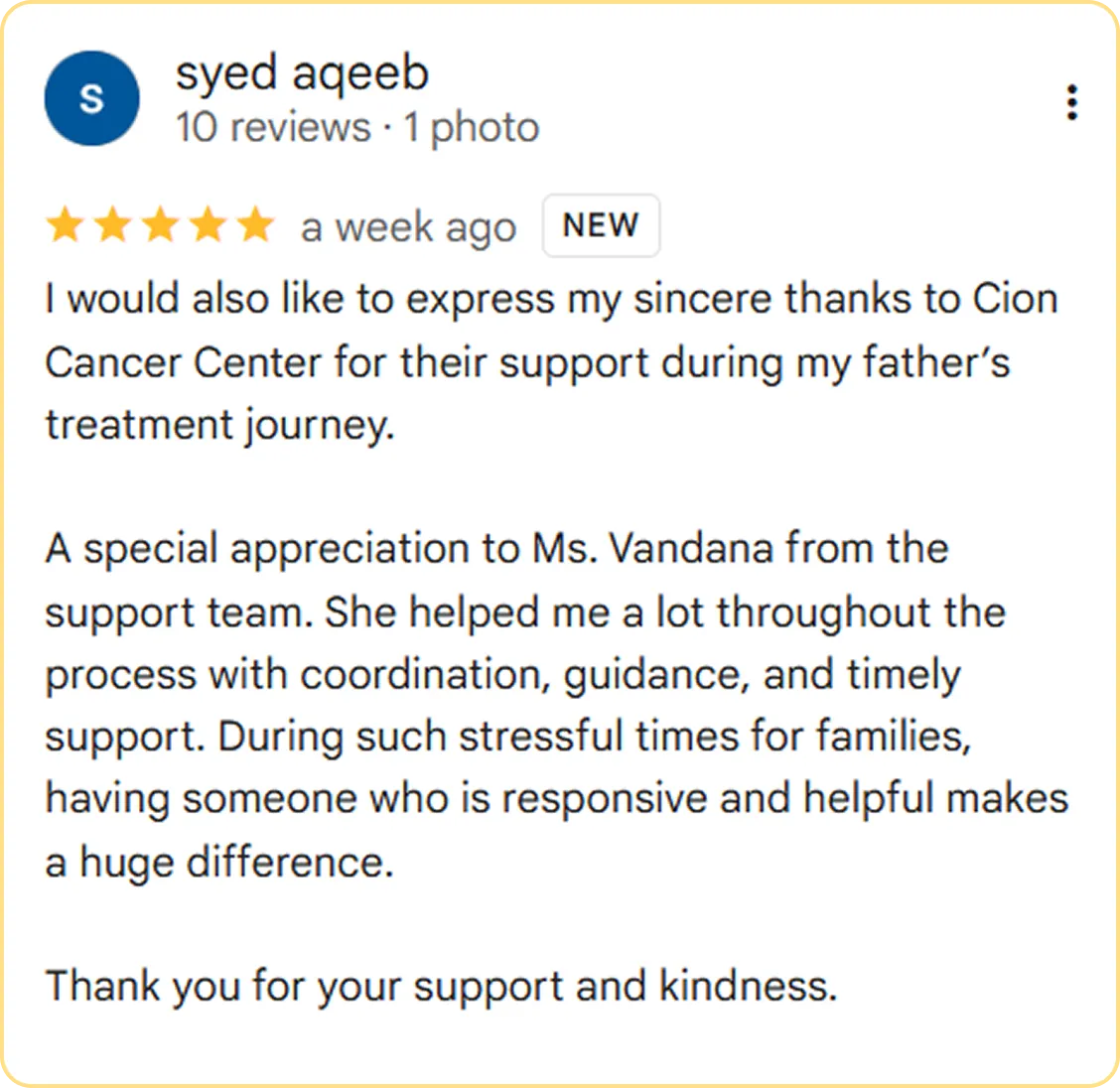Select the yellow star rating indicator

coord(161,225)
